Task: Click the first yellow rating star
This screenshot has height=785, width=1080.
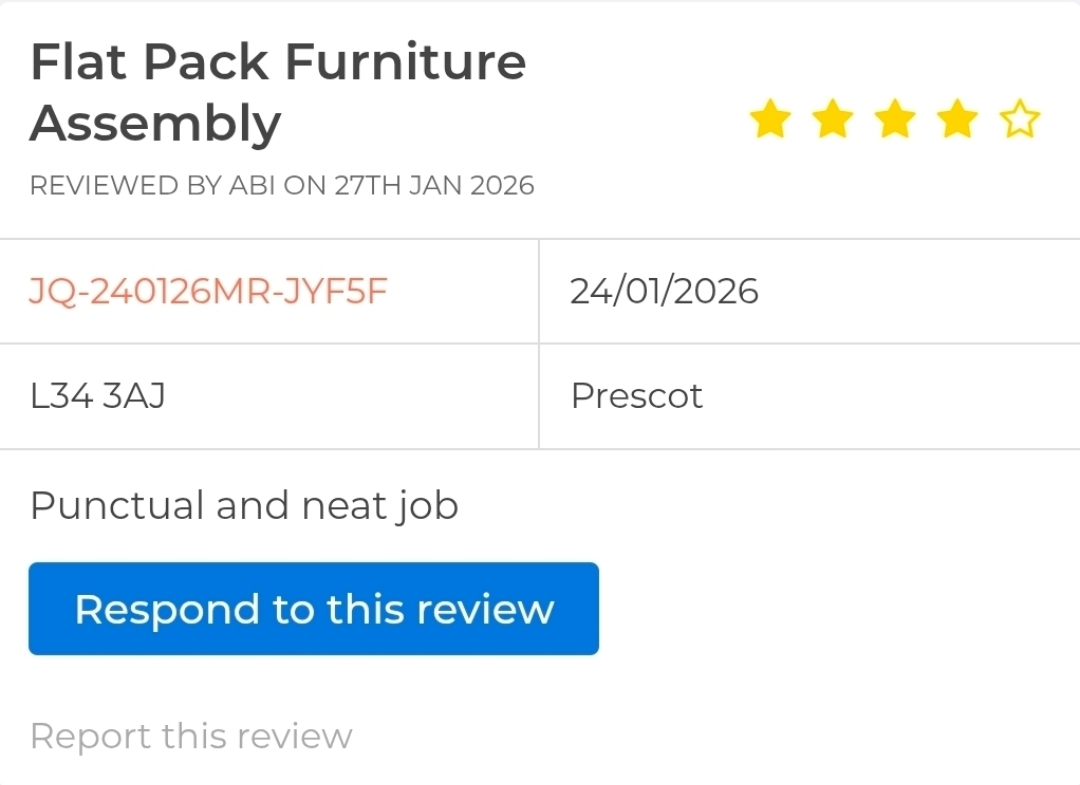Action: tap(770, 121)
